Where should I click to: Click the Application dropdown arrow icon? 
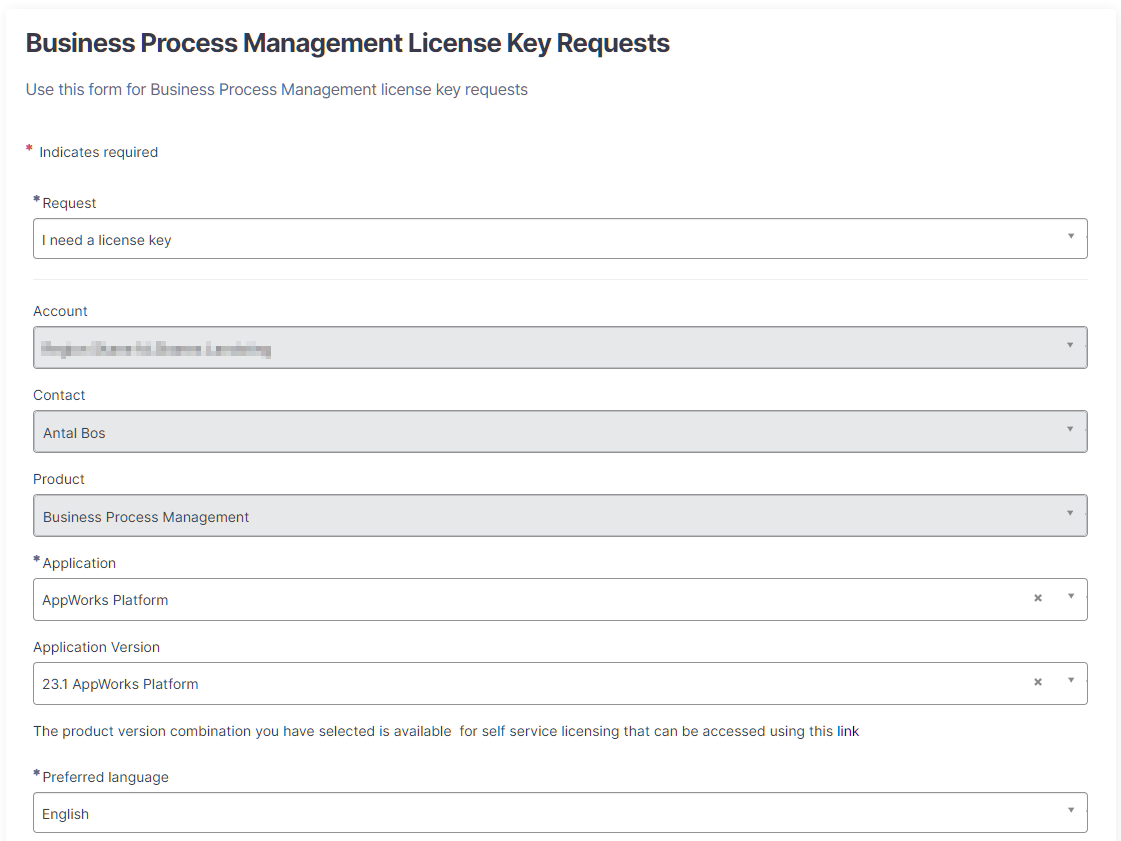tap(1070, 597)
